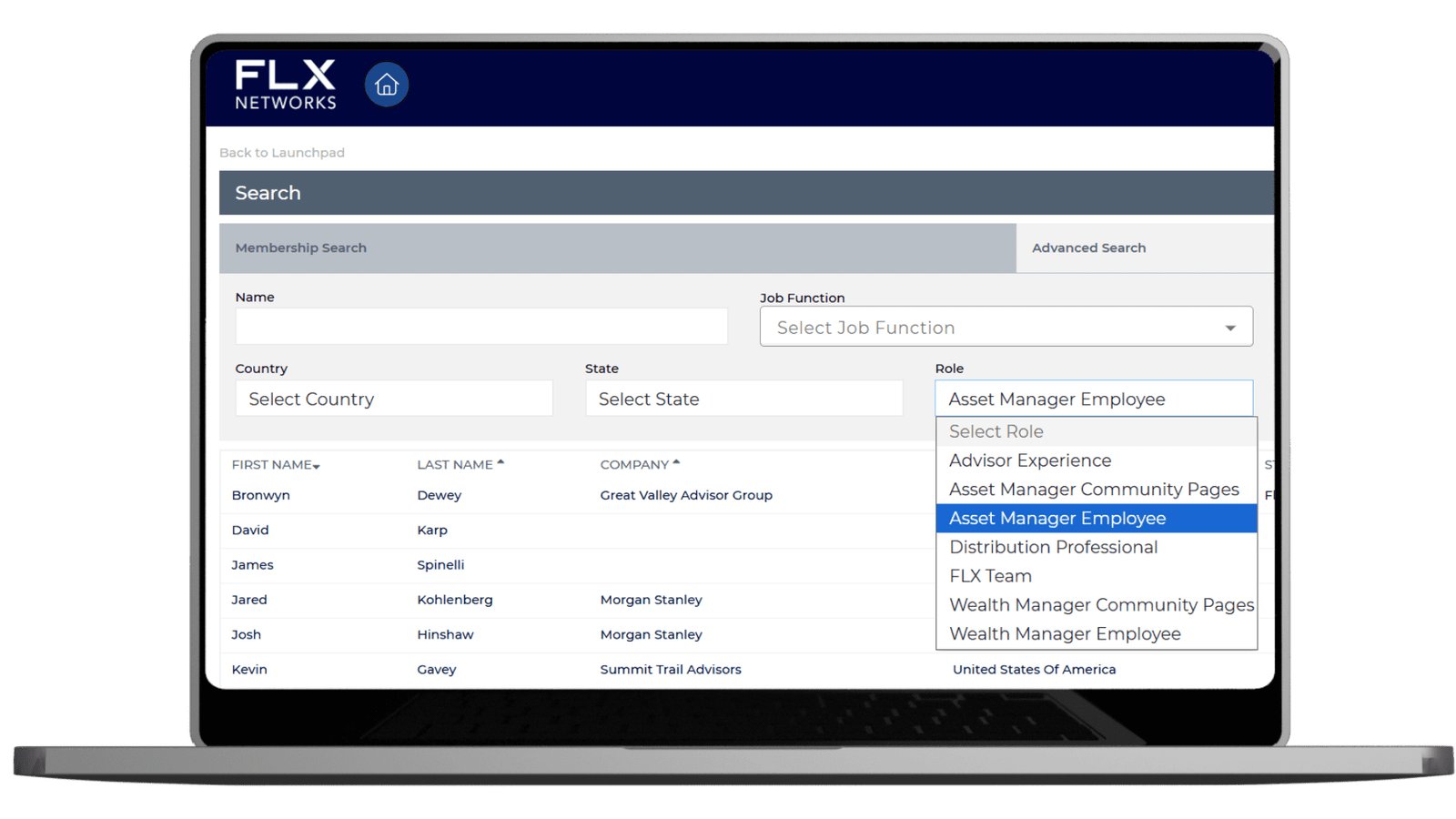This screenshot has height=819, width=1456.
Task: Sort by Company column arrow
Action: coord(676,463)
